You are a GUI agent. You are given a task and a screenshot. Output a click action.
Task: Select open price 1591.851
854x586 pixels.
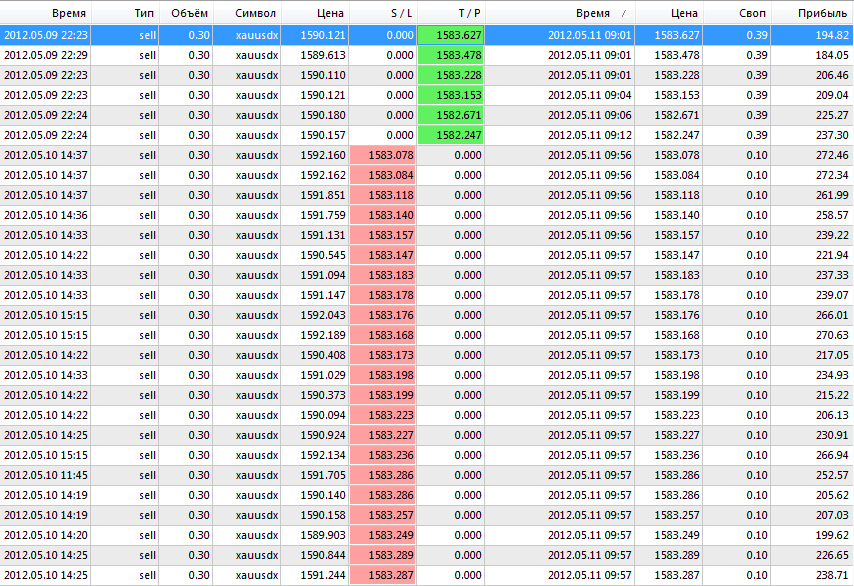click(x=323, y=195)
